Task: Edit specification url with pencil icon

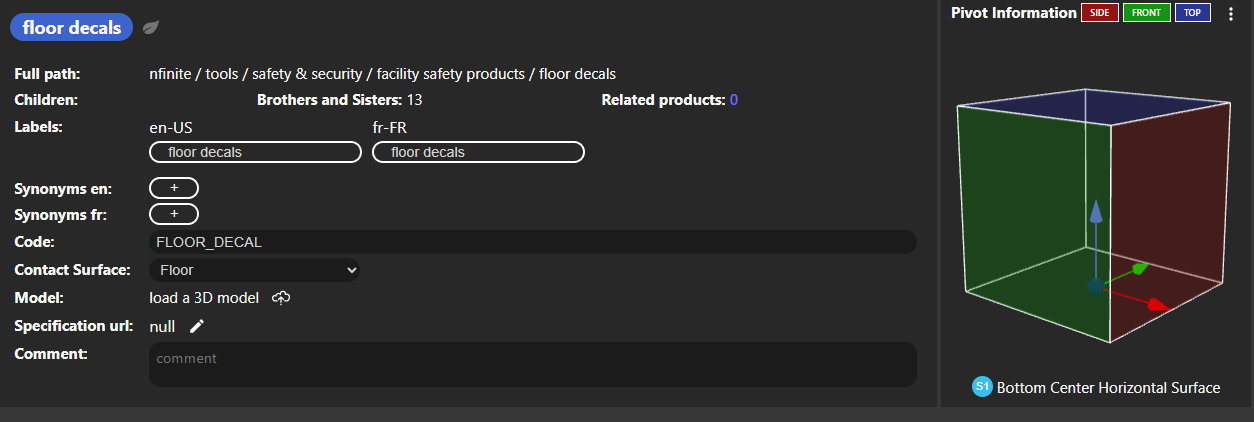Action: coord(197,326)
